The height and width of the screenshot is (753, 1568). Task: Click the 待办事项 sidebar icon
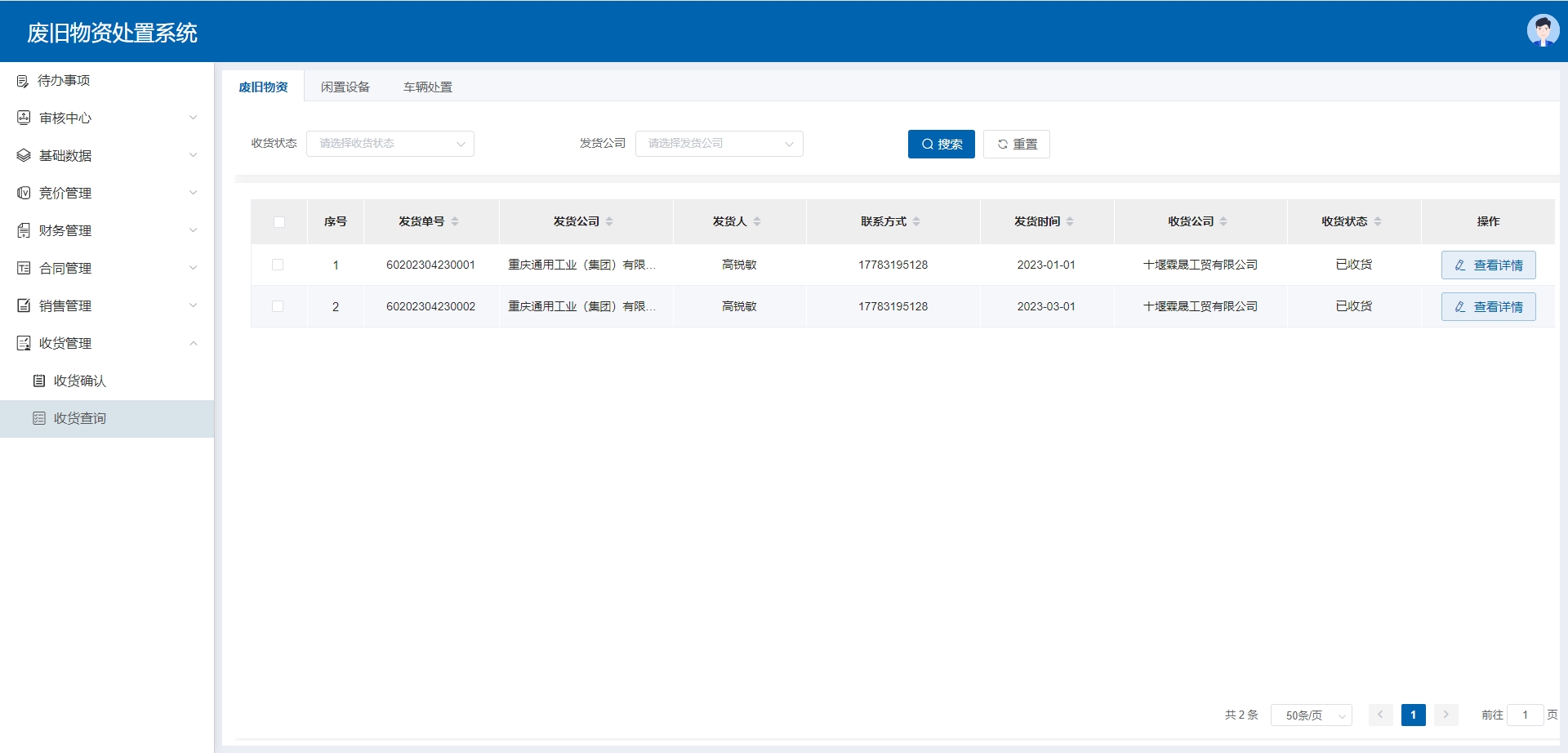(x=23, y=81)
